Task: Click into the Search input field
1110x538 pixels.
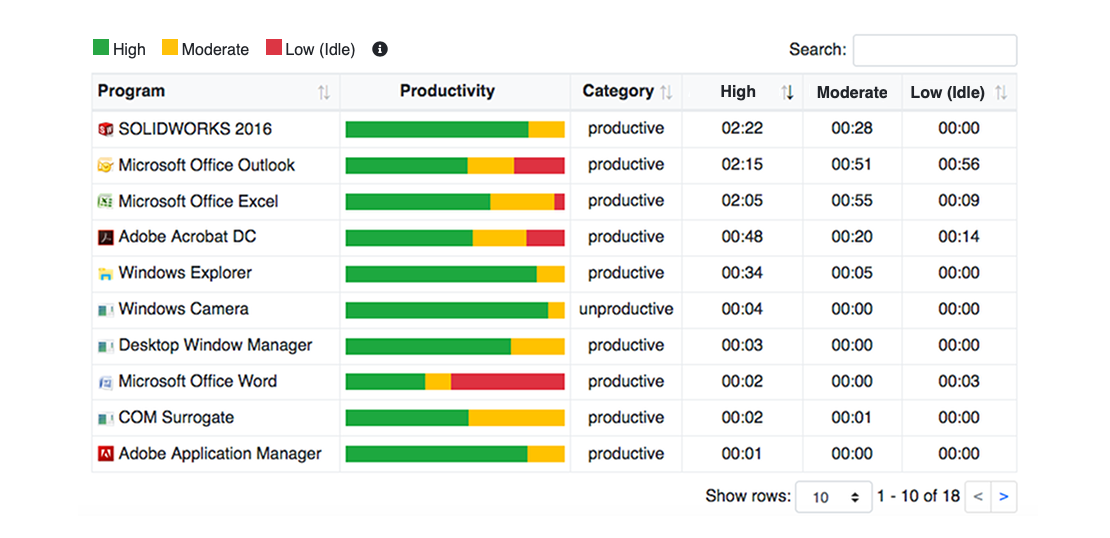Action: (x=934, y=50)
